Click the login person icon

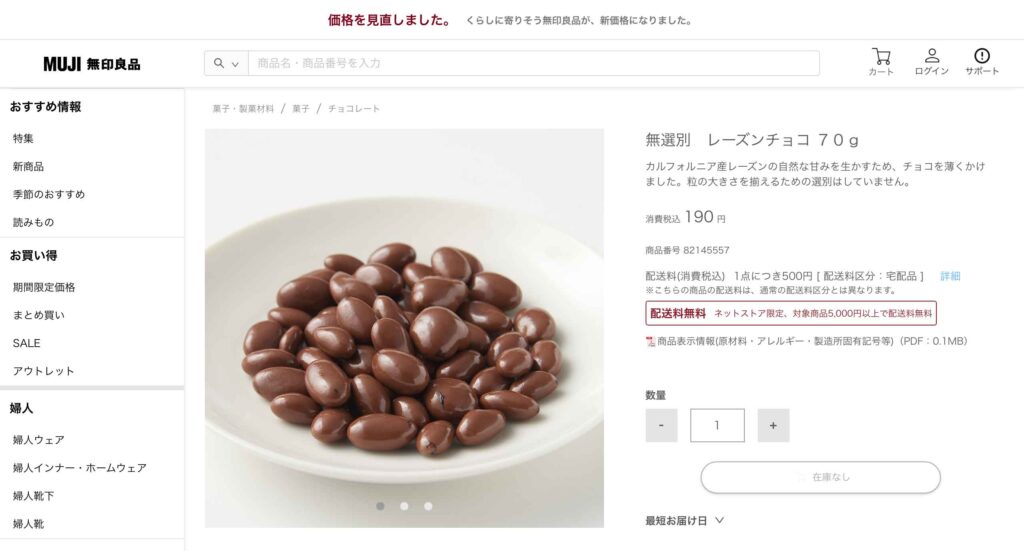point(932,55)
